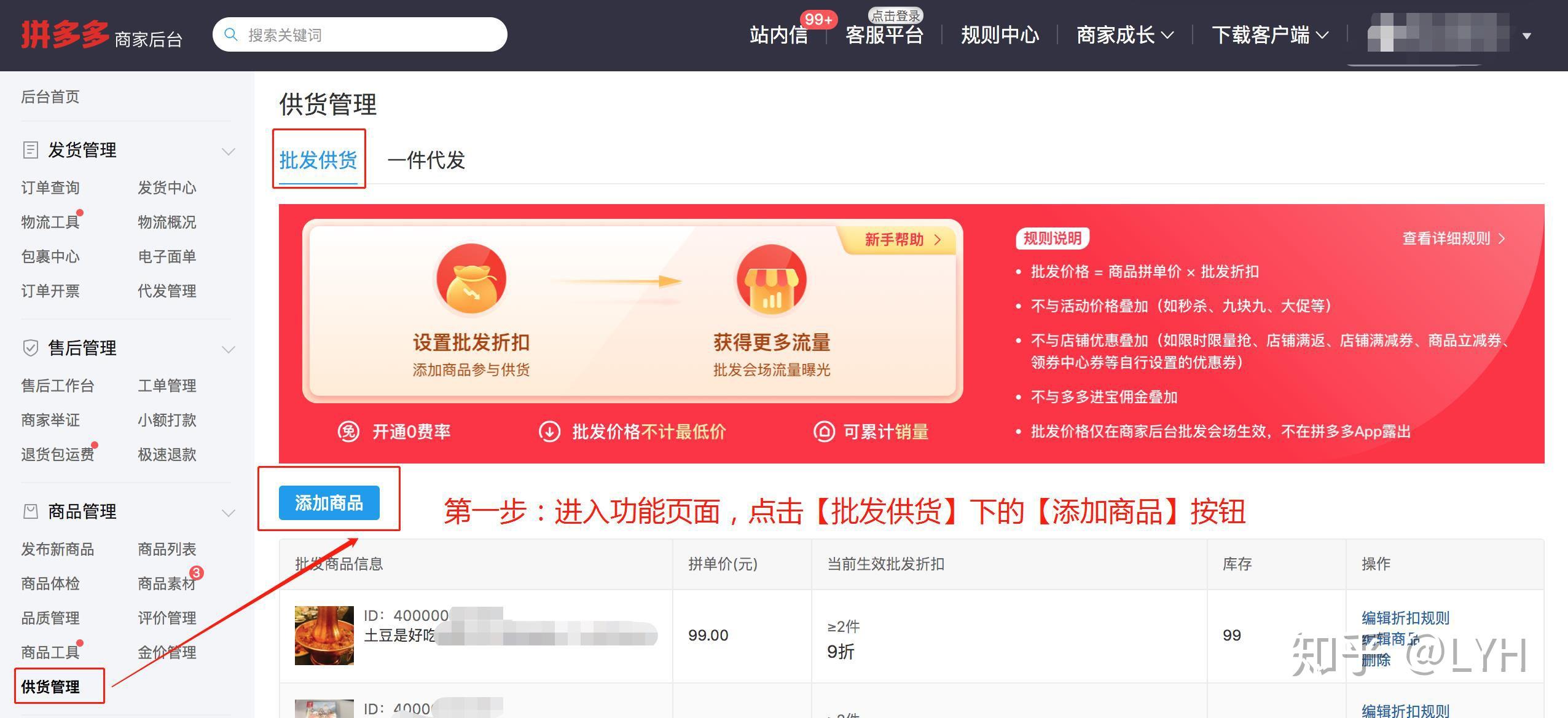Click the 搜索关键词 search field
1568x718 pixels.
point(369,35)
